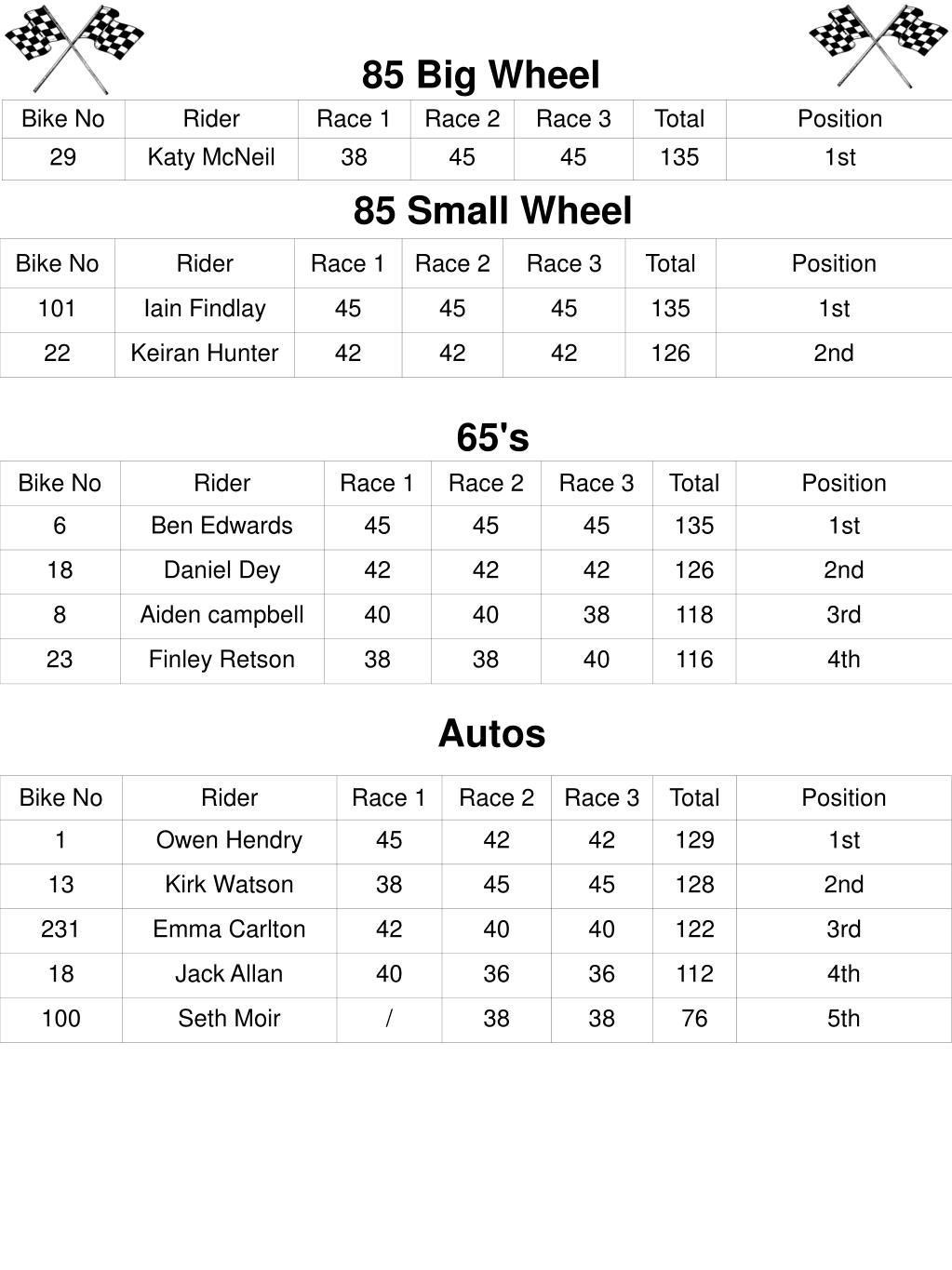Select the Katy McNeil rider cell

coord(211,158)
